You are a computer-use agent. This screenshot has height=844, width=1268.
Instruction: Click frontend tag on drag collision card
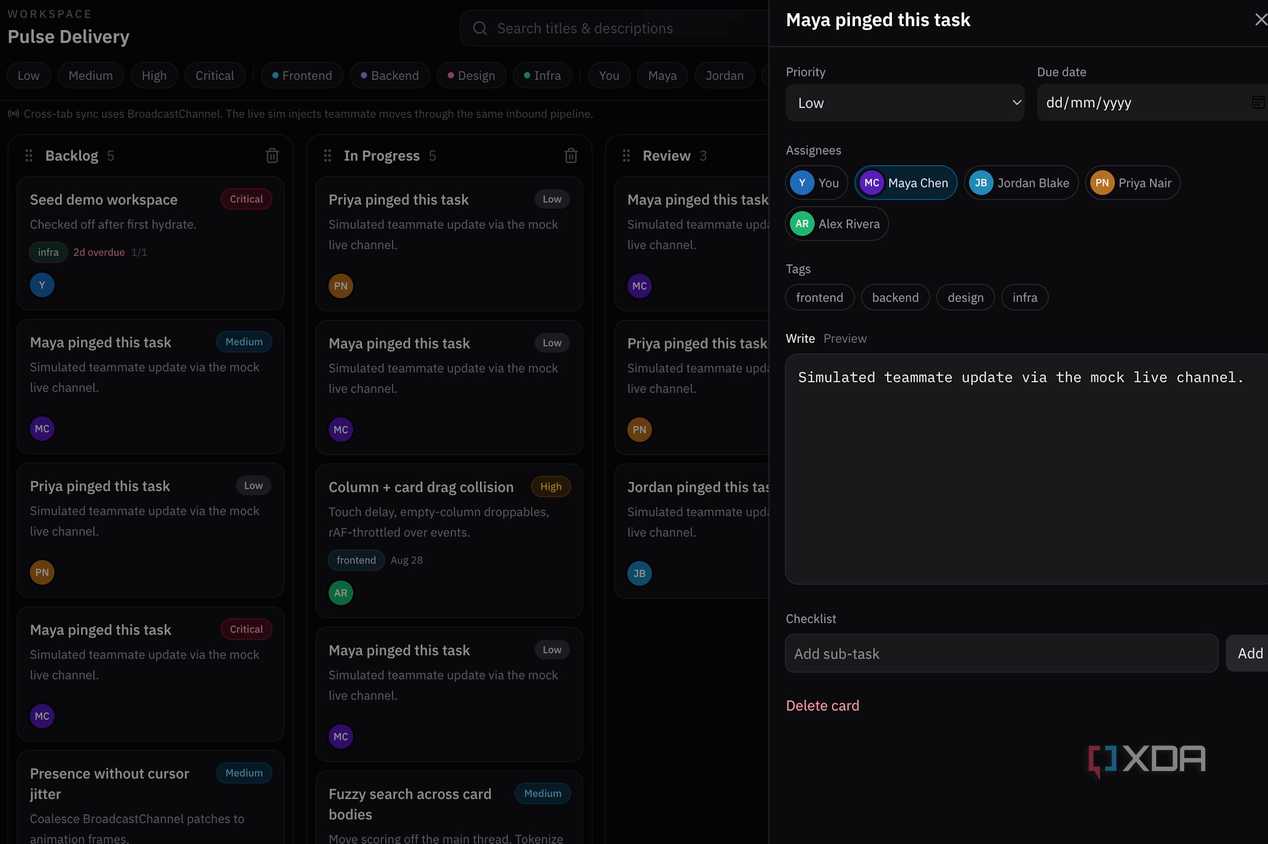pyautogui.click(x=356, y=560)
